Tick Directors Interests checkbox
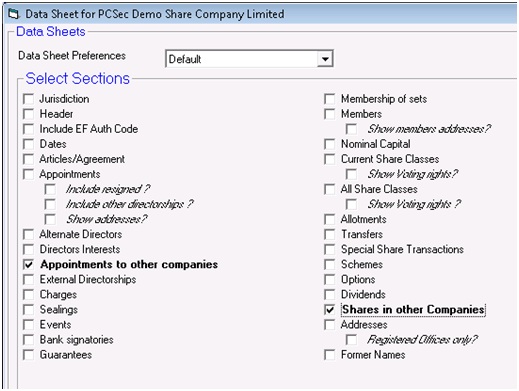 (29, 249)
